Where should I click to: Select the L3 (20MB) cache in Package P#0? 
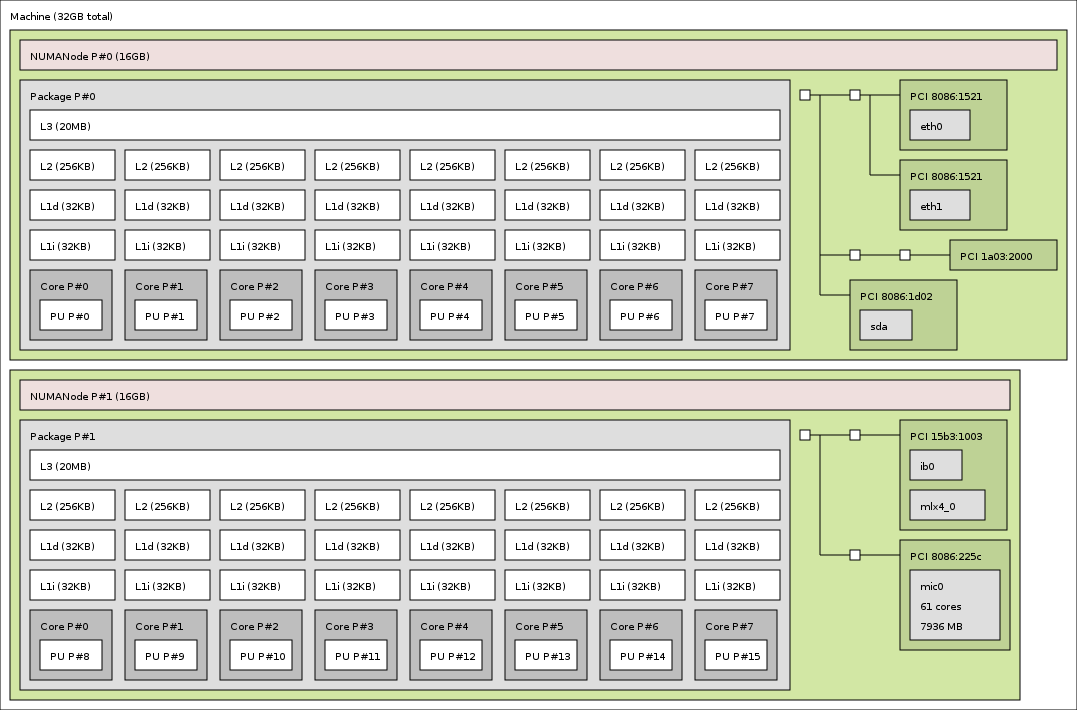pos(404,126)
